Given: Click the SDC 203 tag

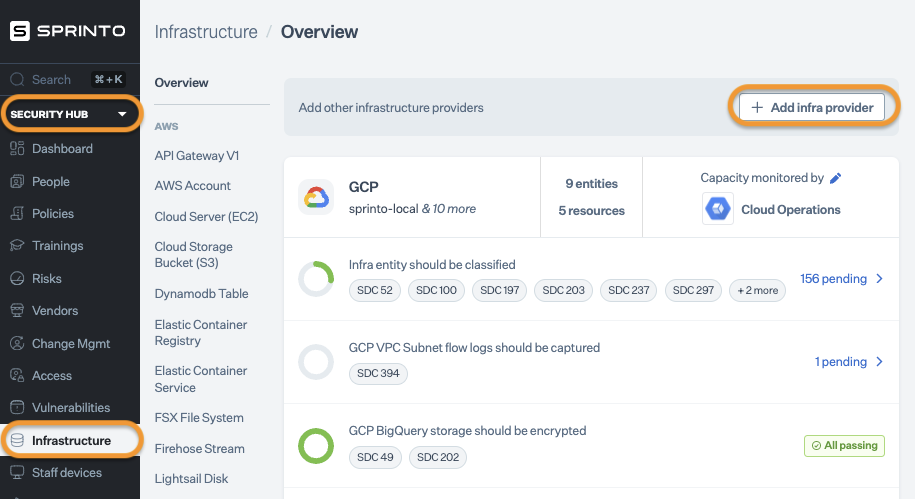Looking at the screenshot, I should pyautogui.click(x=564, y=291).
